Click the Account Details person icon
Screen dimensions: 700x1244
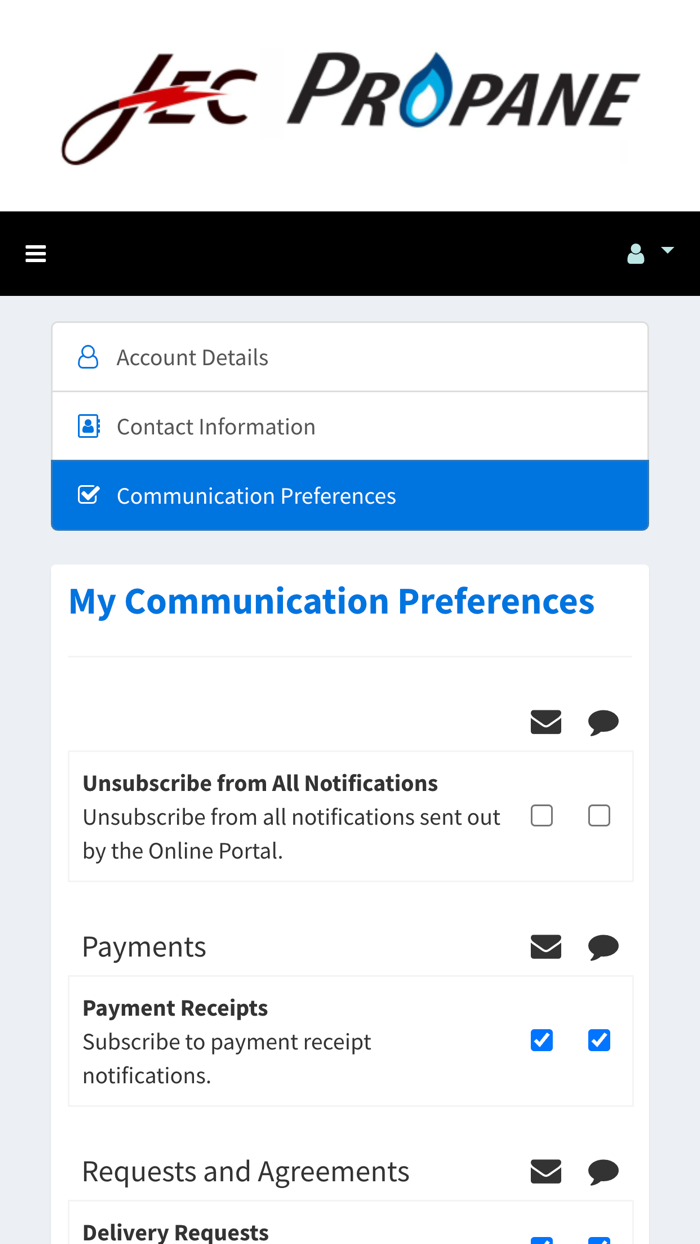pos(88,357)
